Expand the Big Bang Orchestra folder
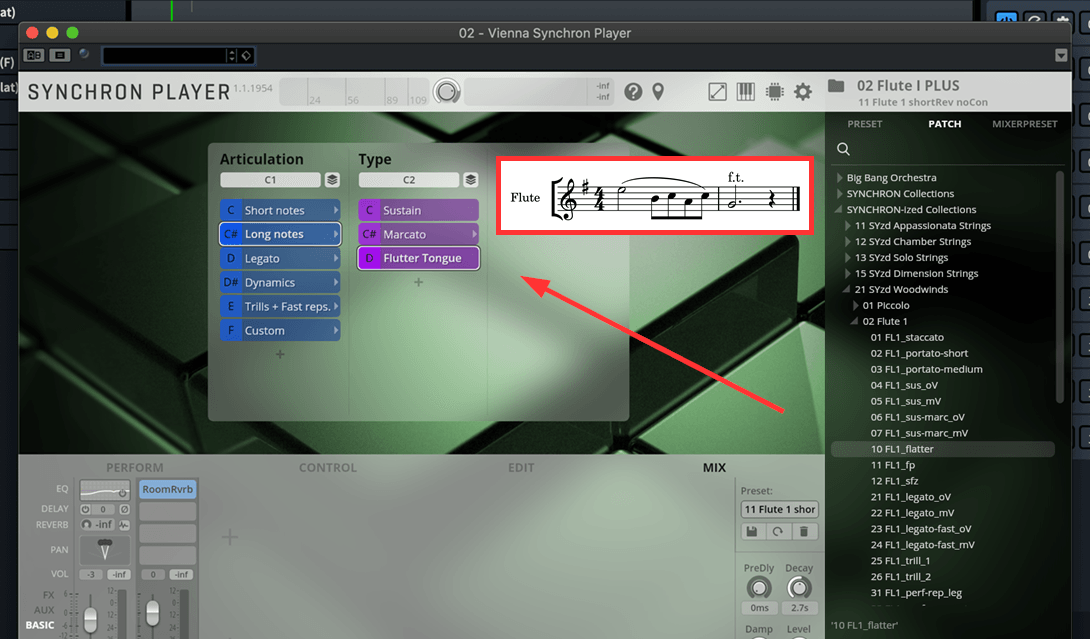This screenshot has width=1090, height=639. coord(840,178)
